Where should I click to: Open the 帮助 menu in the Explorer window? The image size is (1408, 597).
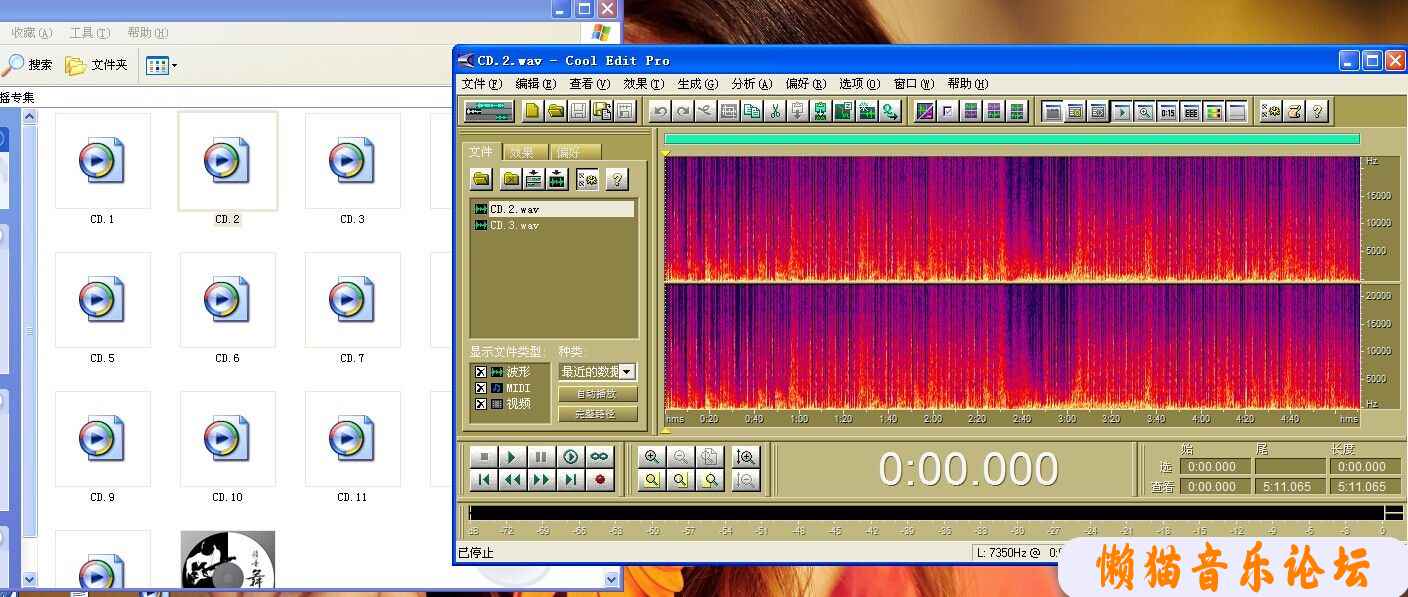click(148, 33)
